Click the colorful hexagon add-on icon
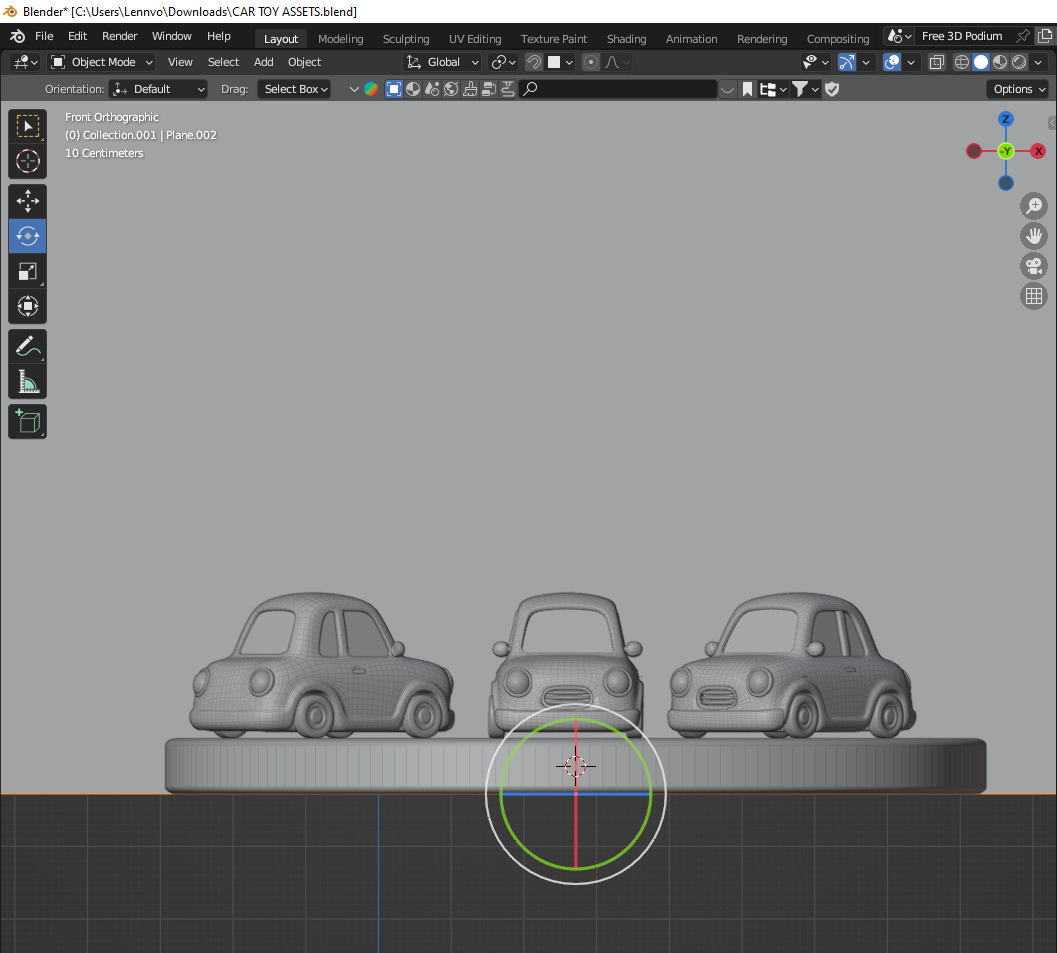The height and width of the screenshot is (953, 1057). (x=371, y=89)
